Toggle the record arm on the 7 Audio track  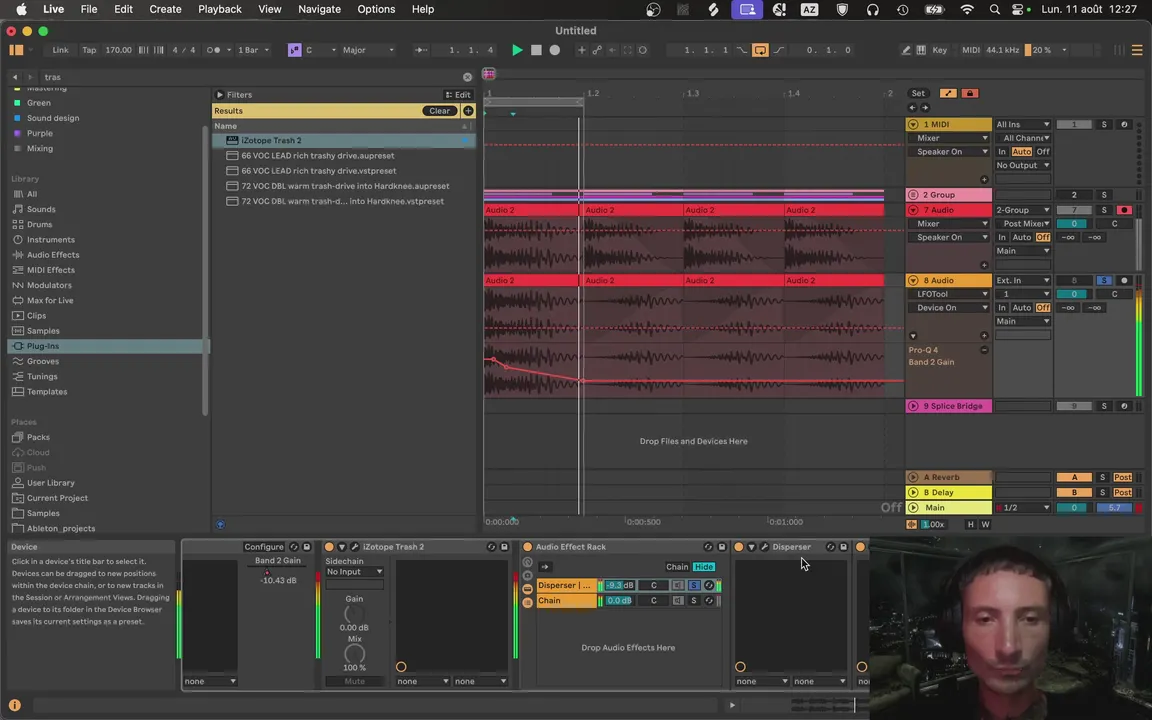pos(1124,210)
